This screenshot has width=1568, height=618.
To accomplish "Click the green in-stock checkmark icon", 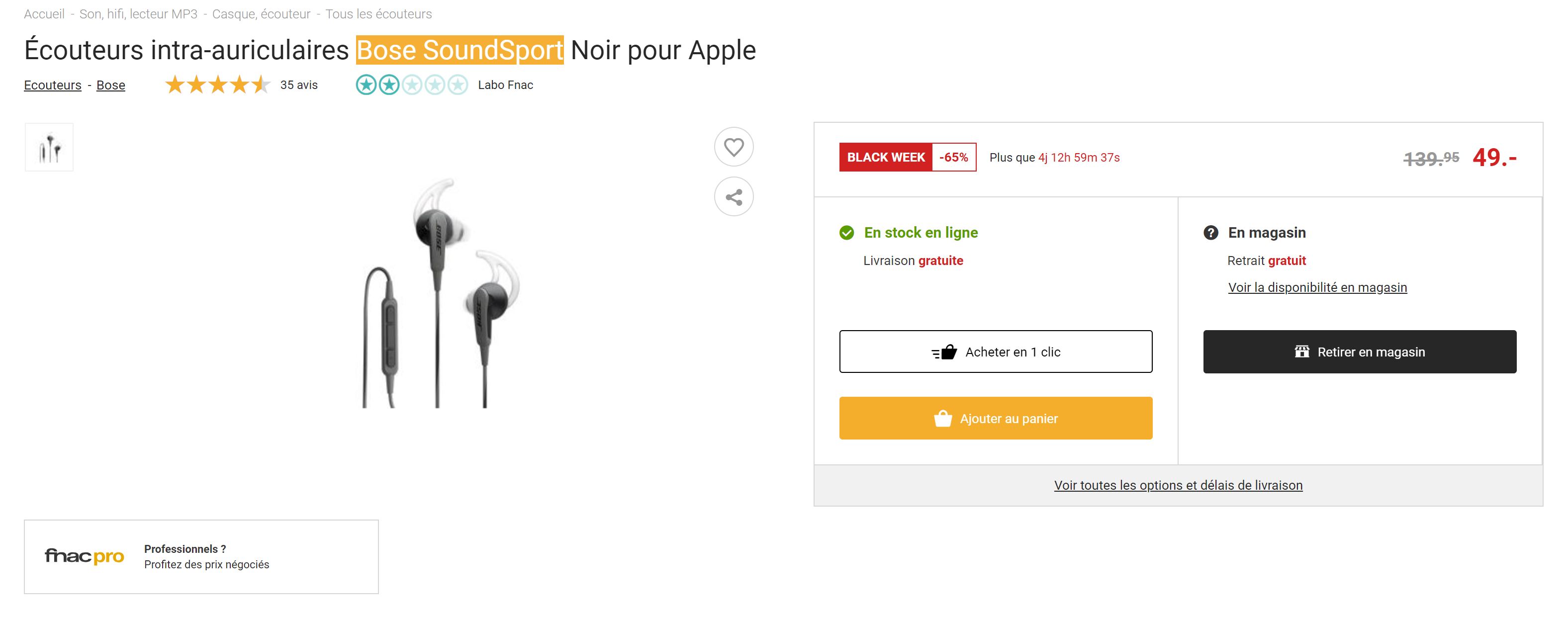I will (x=847, y=232).
